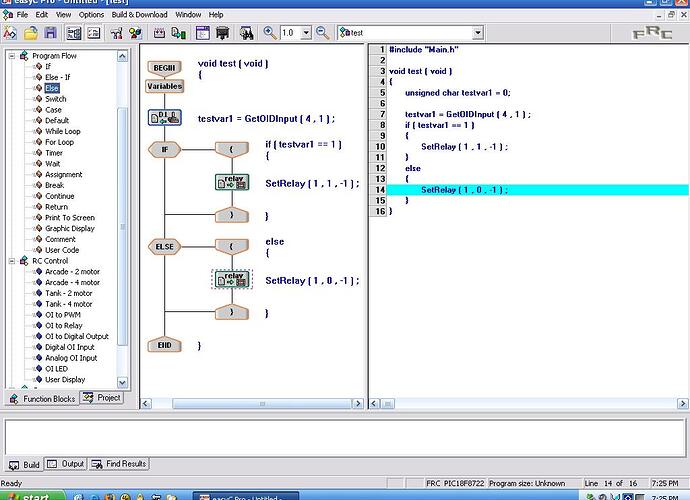This screenshot has width=690, height=500.
Task: Click the zoom out magnifier icon
Action: tap(323, 33)
